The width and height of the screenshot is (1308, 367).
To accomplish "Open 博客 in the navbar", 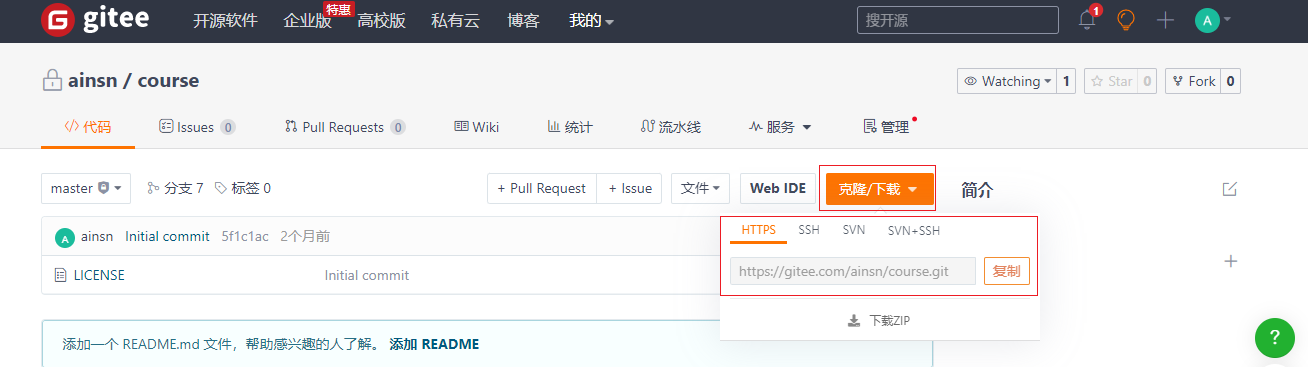I will [523, 20].
